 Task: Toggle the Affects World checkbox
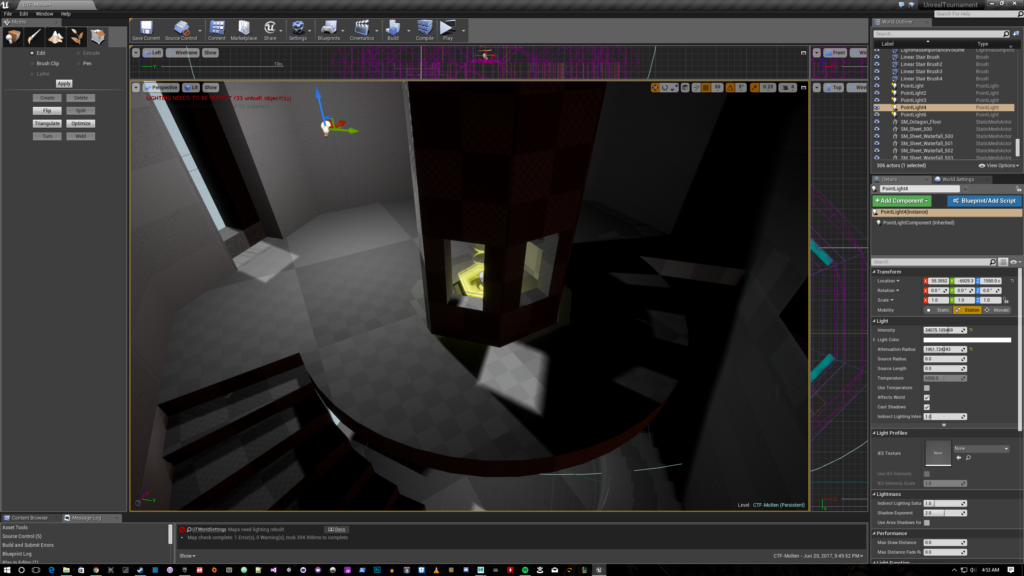coord(927,397)
